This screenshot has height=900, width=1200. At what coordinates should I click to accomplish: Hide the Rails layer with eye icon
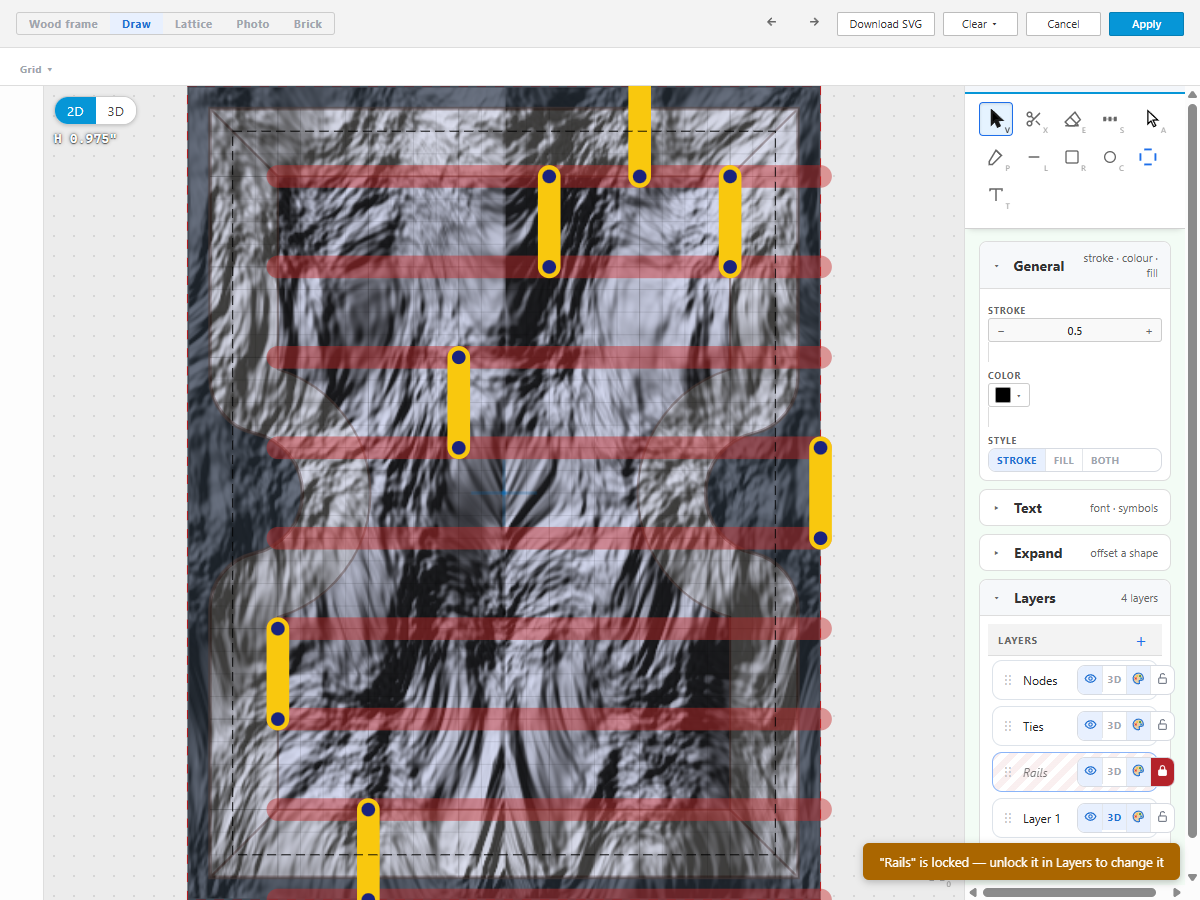(1090, 772)
